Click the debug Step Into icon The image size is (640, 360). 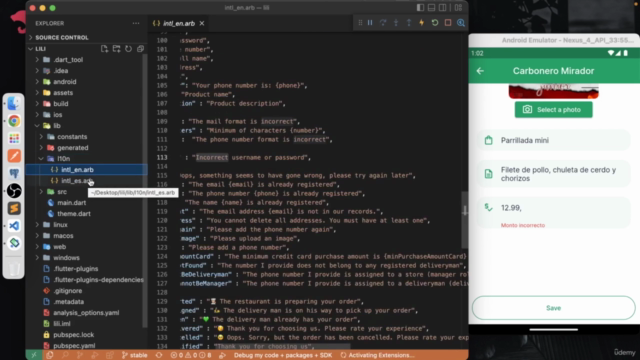[x=396, y=23]
